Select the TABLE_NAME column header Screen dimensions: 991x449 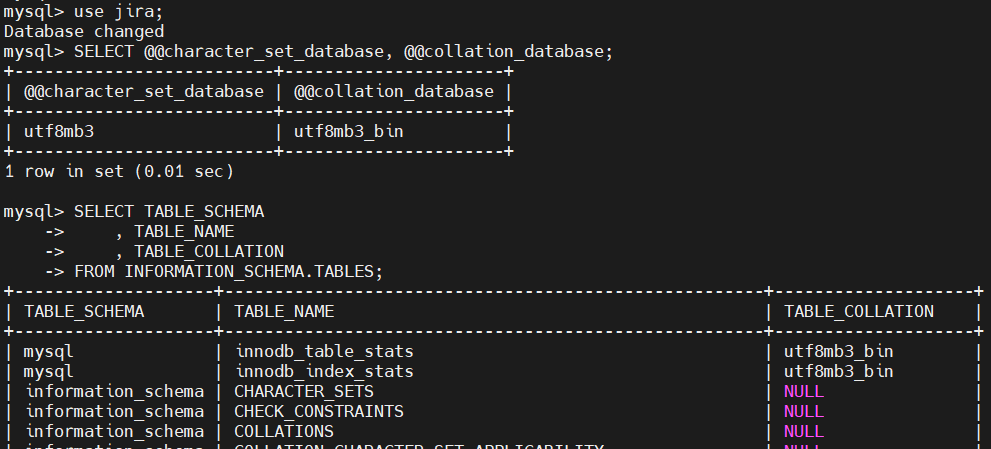pyautogui.click(x=284, y=312)
